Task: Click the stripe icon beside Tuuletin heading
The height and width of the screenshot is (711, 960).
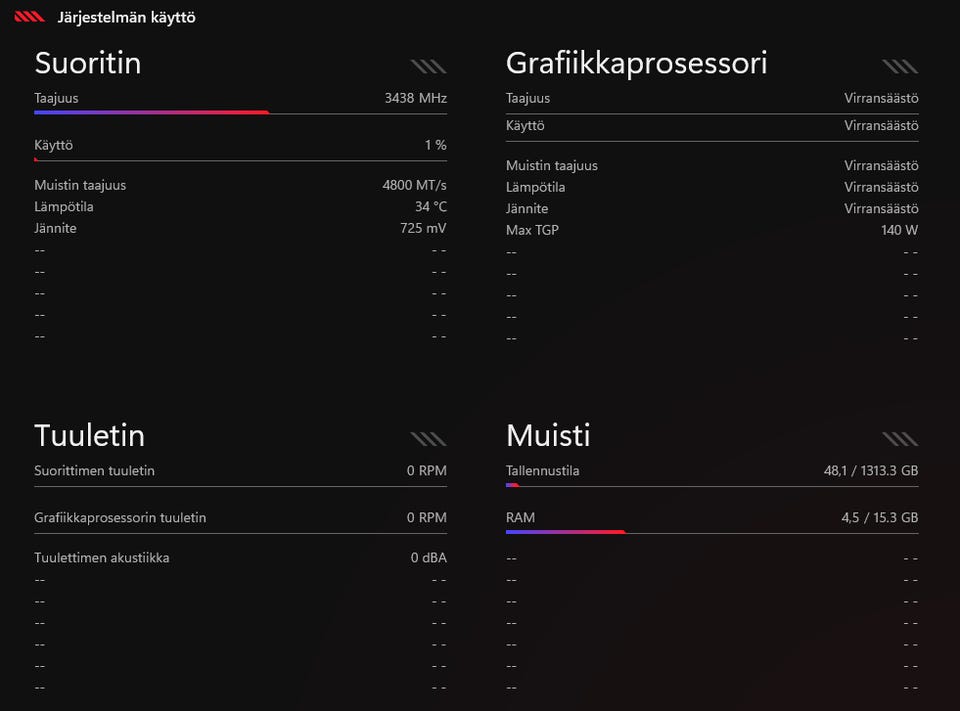Action: pos(429,438)
